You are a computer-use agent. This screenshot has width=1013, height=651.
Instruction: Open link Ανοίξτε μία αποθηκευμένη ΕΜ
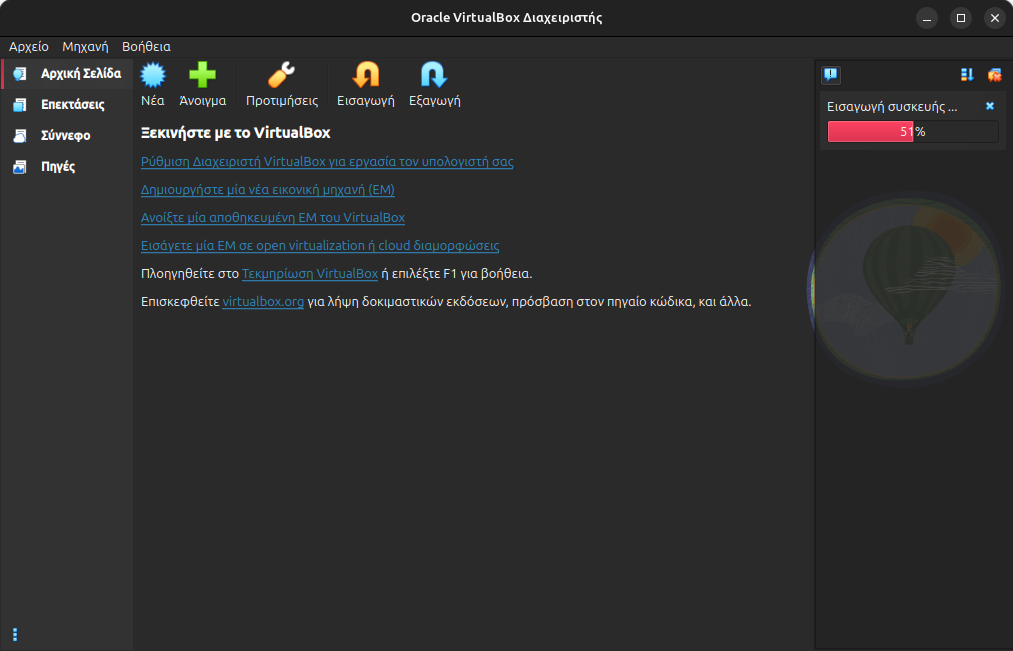(273, 218)
